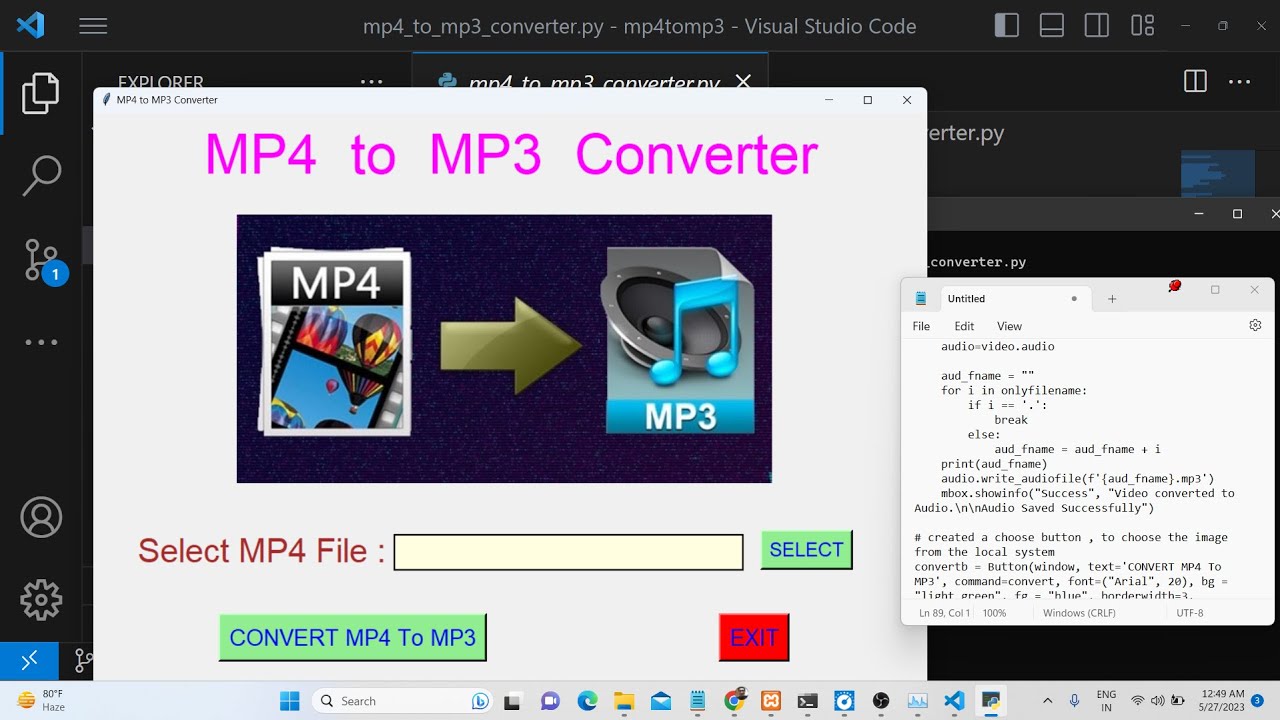Click the Split Editor Right icon

[x=1195, y=82]
